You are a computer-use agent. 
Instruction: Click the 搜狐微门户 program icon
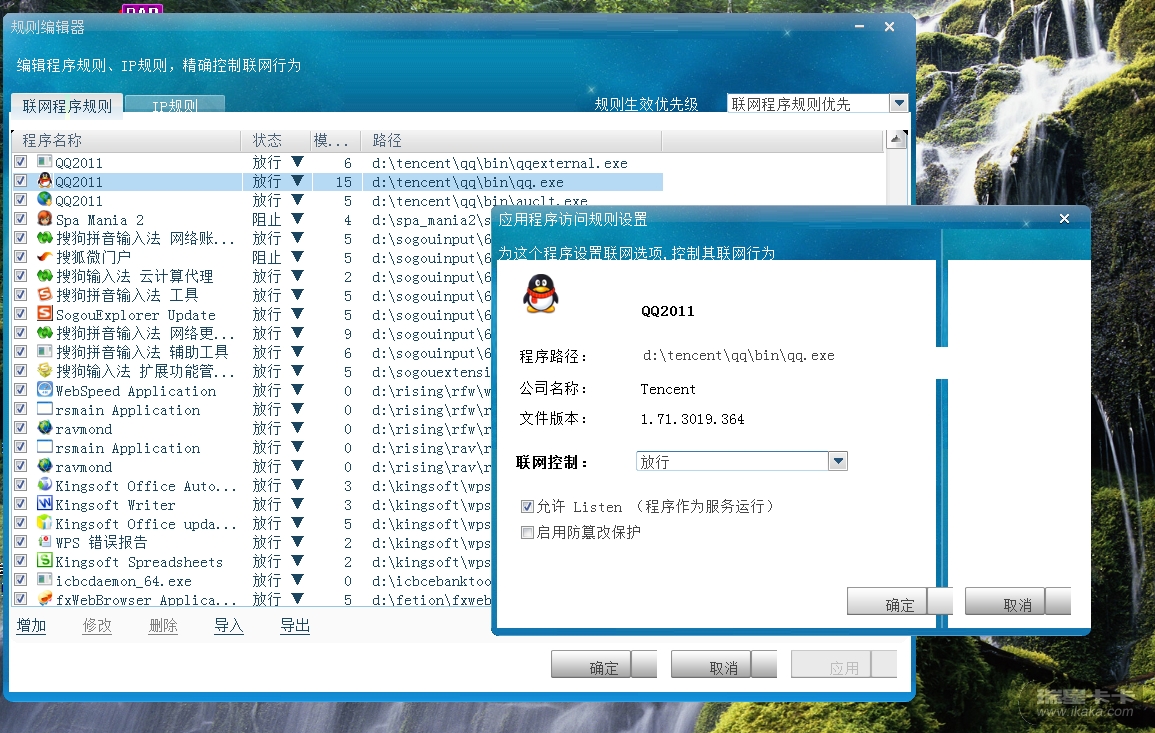[x=44, y=257]
